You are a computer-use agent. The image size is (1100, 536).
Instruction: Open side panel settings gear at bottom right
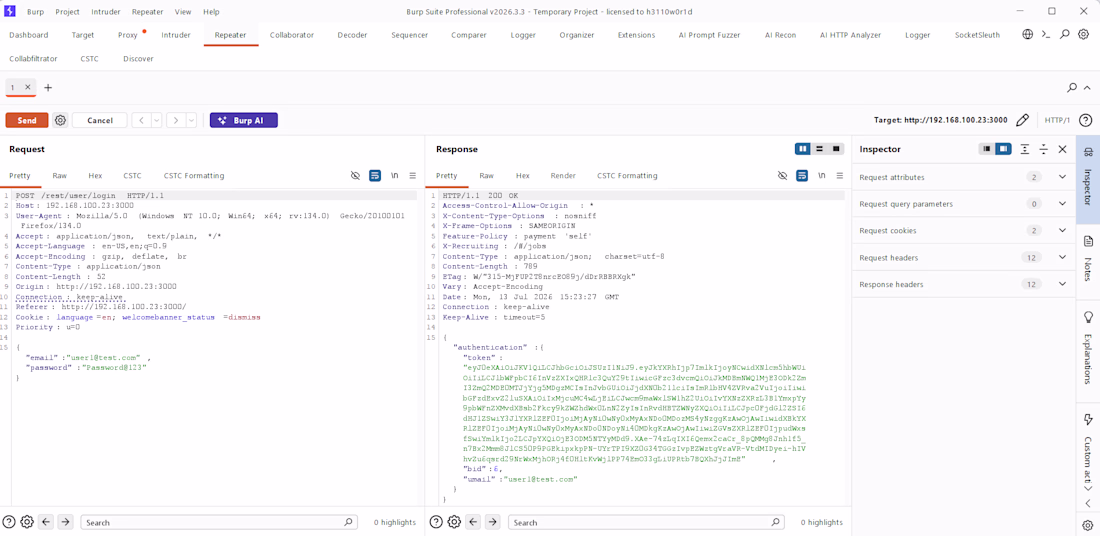click(1088, 525)
